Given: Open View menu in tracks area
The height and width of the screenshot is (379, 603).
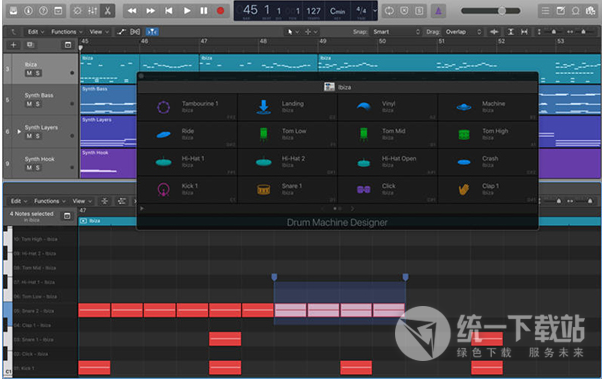Looking at the screenshot, I should click(99, 32).
